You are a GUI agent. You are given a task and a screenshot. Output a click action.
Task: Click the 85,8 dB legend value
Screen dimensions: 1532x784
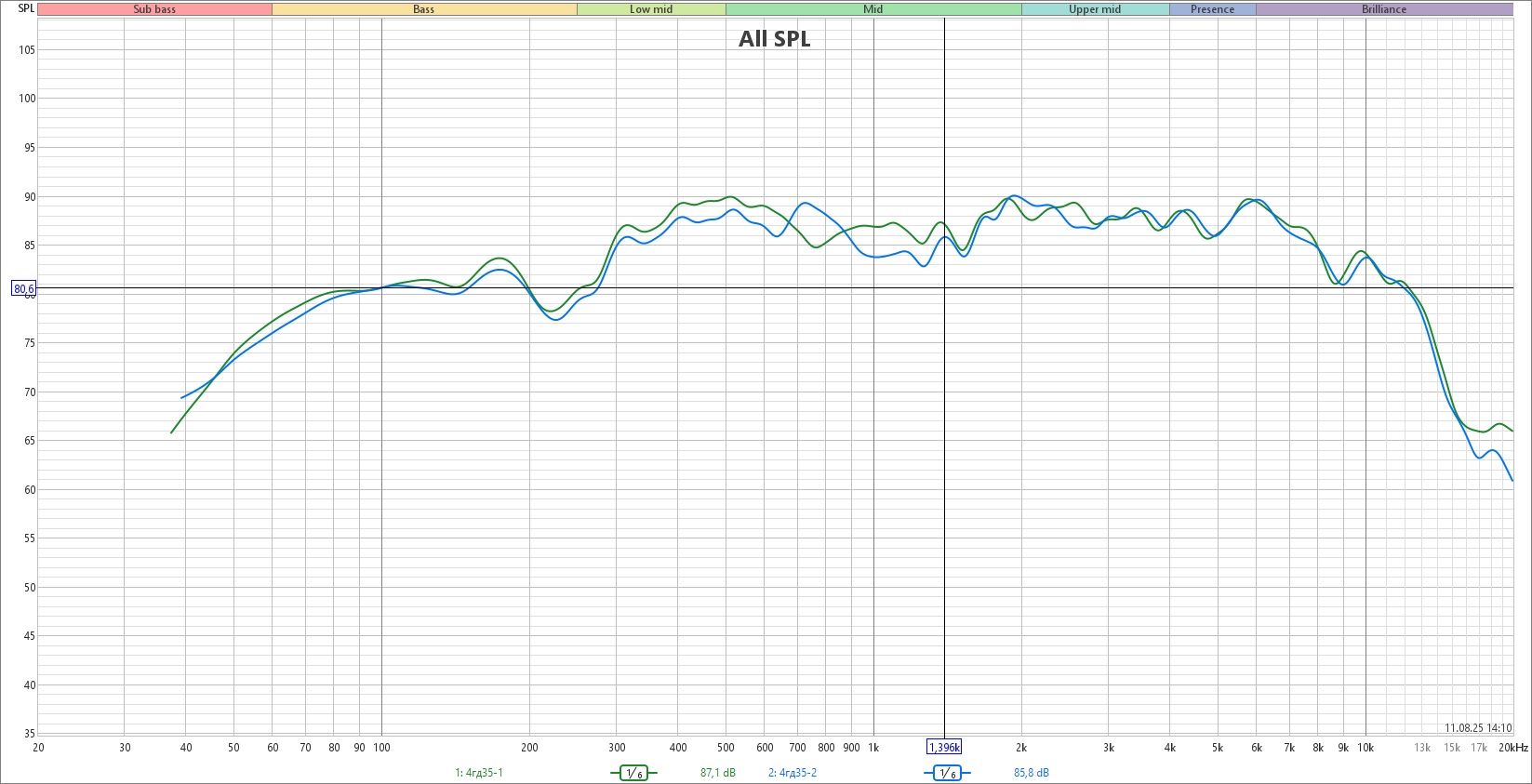point(1031,773)
